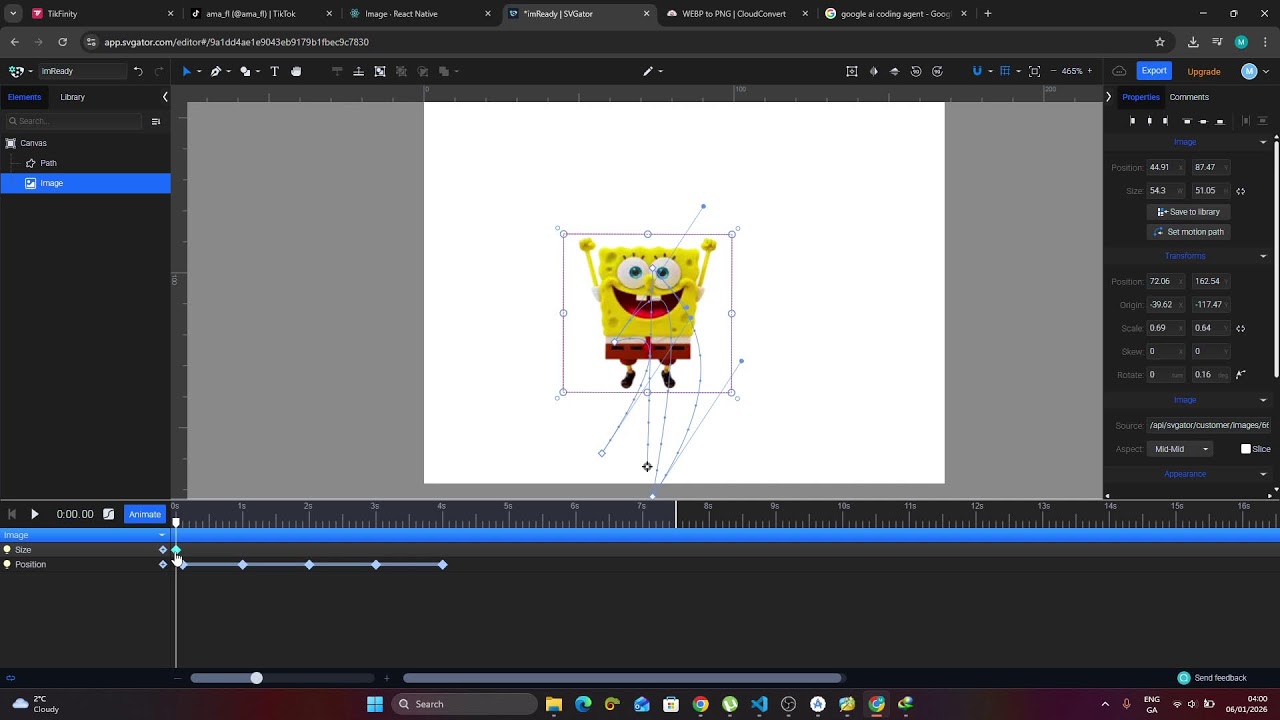Viewport: 1280px width, 720px height.
Task: Click the center-on-canvas toolbar icon
Action: pyautogui.click(x=851, y=71)
